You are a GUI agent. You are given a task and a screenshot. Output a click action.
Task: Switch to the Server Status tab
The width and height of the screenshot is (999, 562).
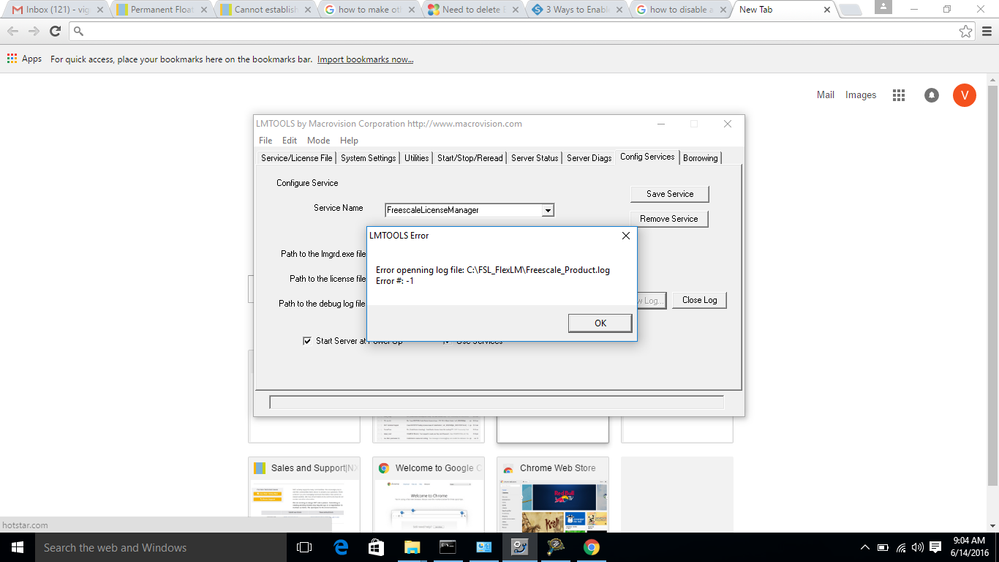535,158
